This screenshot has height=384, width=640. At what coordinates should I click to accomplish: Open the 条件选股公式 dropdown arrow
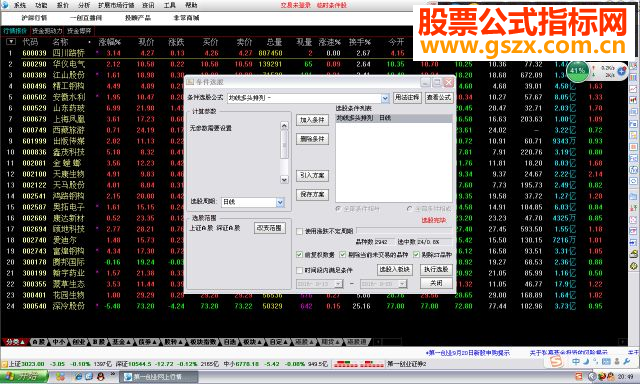(x=384, y=98)
